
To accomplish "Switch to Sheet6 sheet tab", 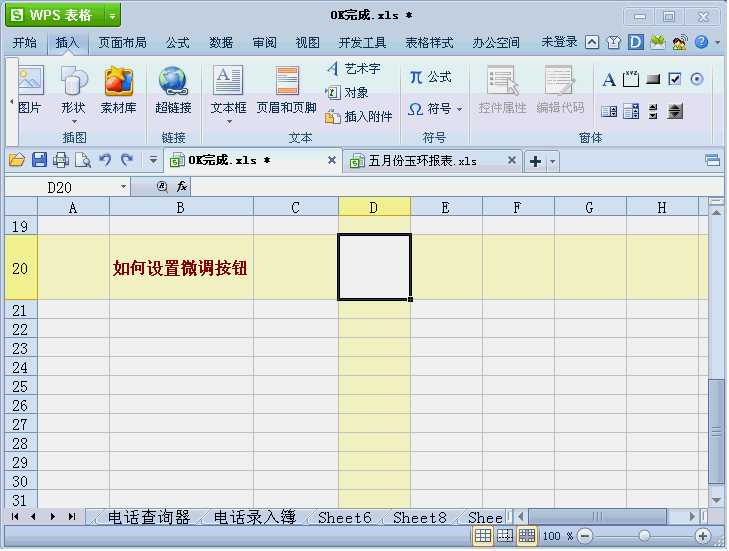I will click(x=345, y=517).
